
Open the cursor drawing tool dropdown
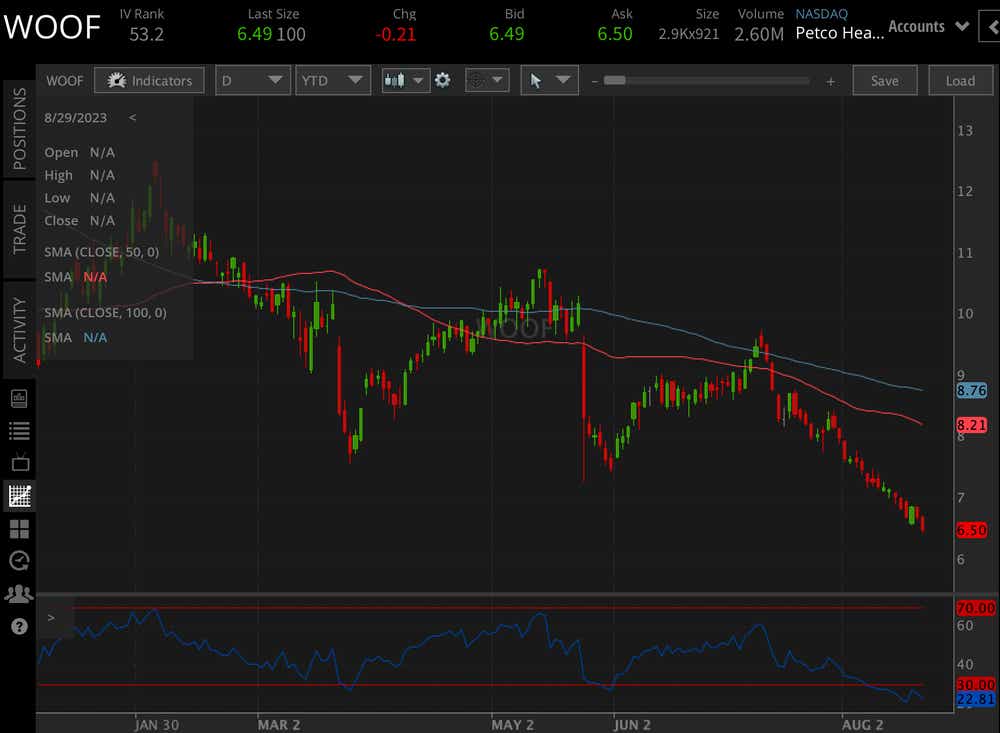click(x=549, y=80)
